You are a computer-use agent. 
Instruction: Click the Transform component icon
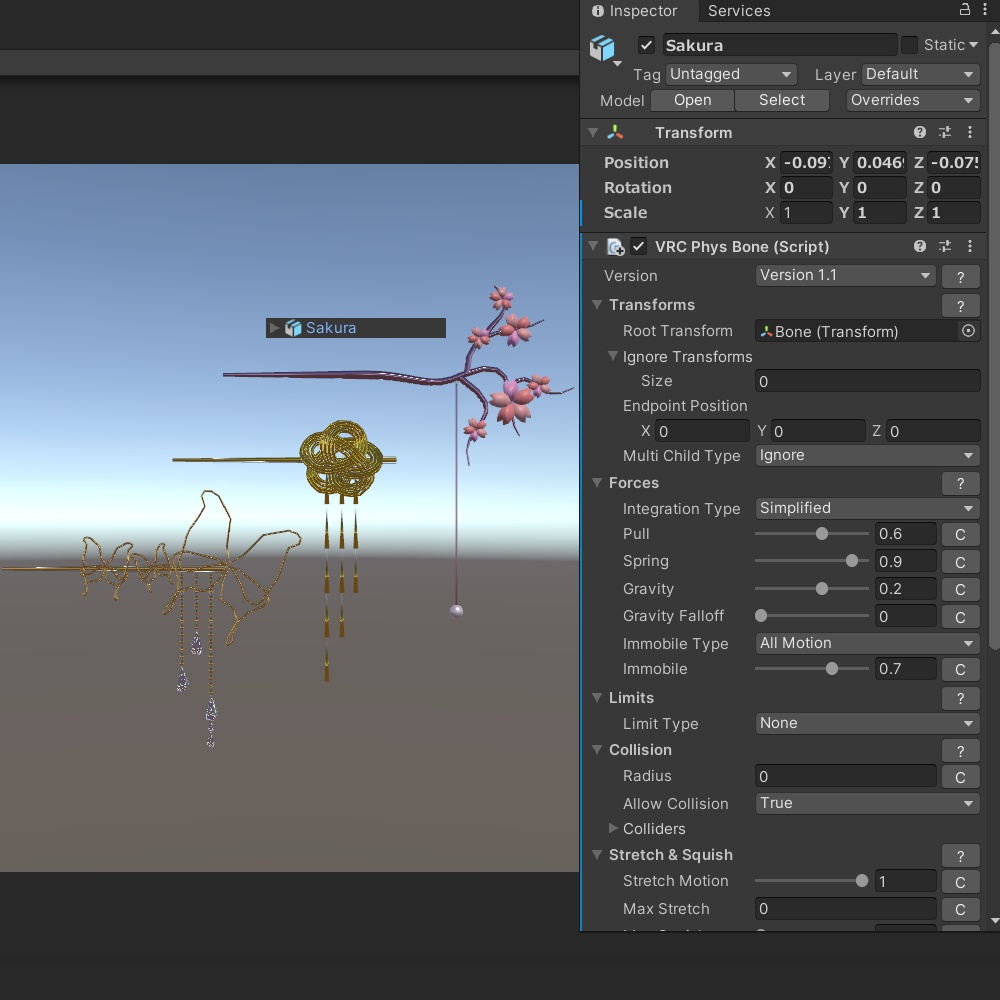614,132
